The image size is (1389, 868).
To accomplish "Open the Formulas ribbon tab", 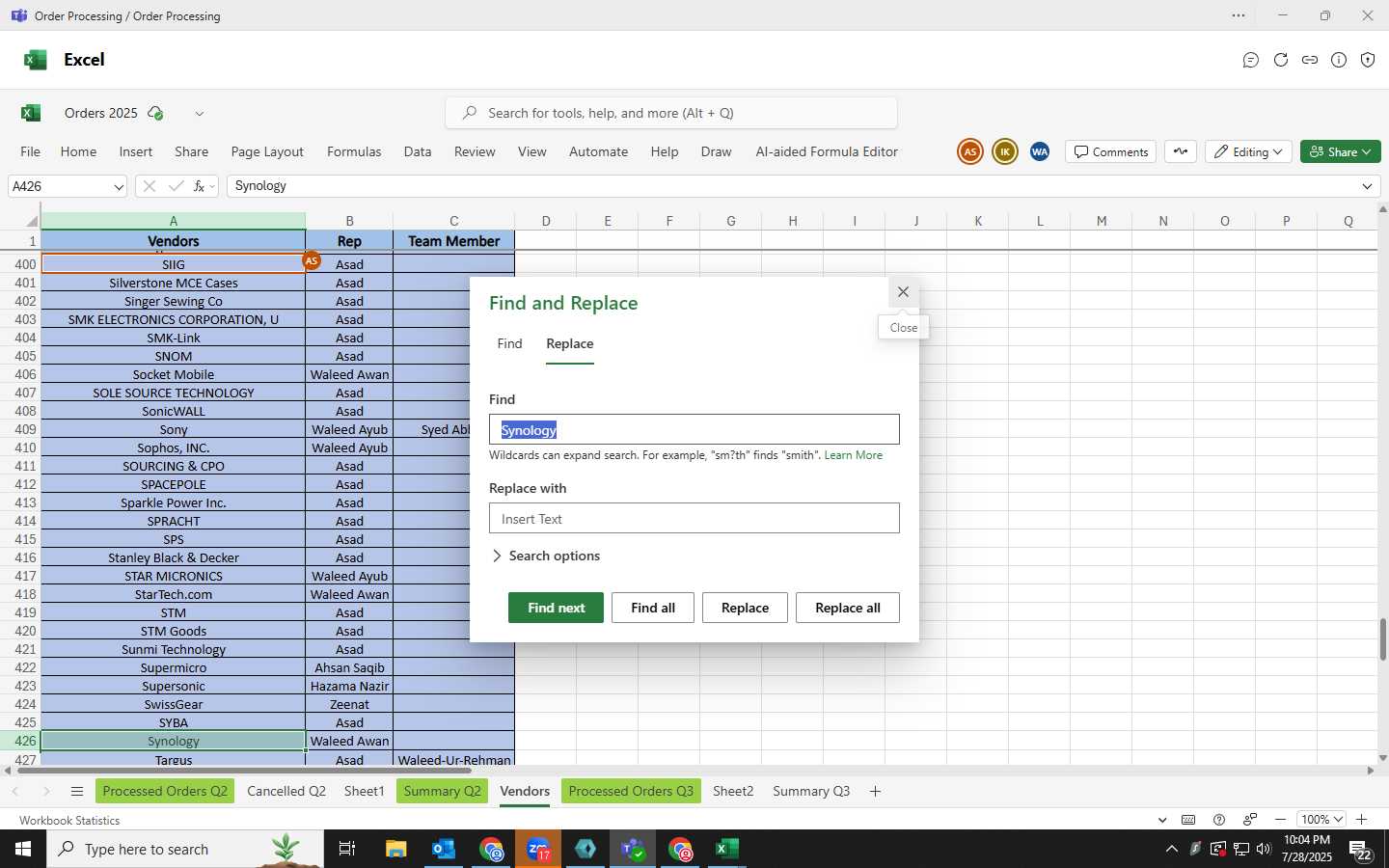I will tap(354, 151).
